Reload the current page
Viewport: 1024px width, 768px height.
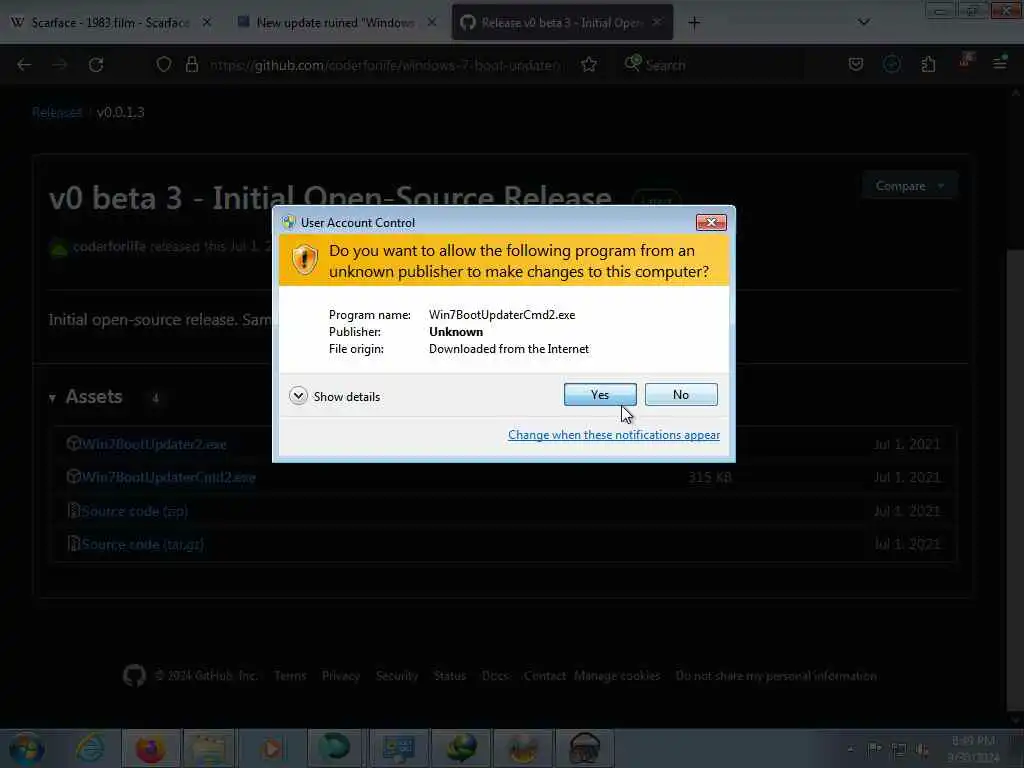coord(96,65)
